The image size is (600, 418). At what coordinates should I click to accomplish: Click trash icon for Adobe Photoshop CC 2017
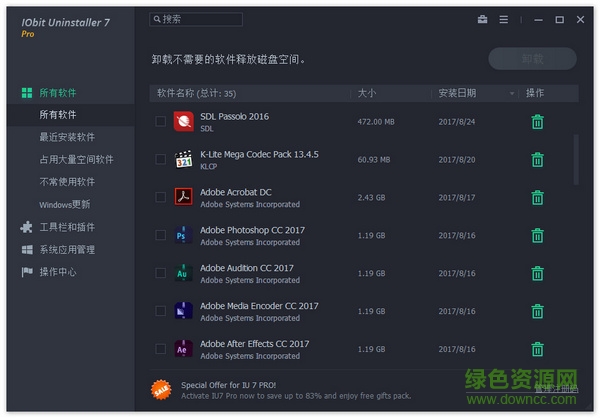[537, 236]
